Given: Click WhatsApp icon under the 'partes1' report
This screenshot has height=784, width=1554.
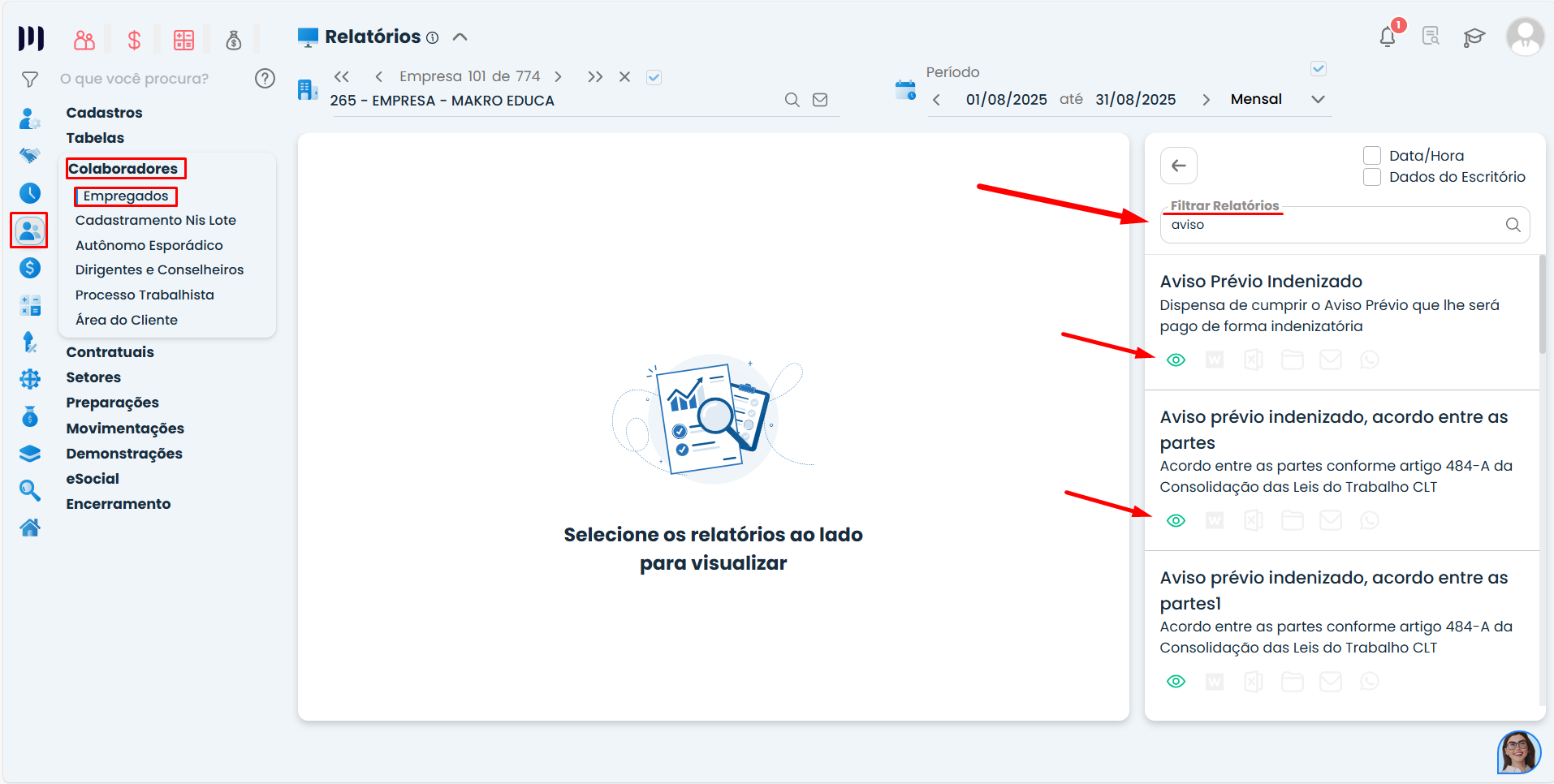Looking at the screenshot, I should tap(1370, 681).
